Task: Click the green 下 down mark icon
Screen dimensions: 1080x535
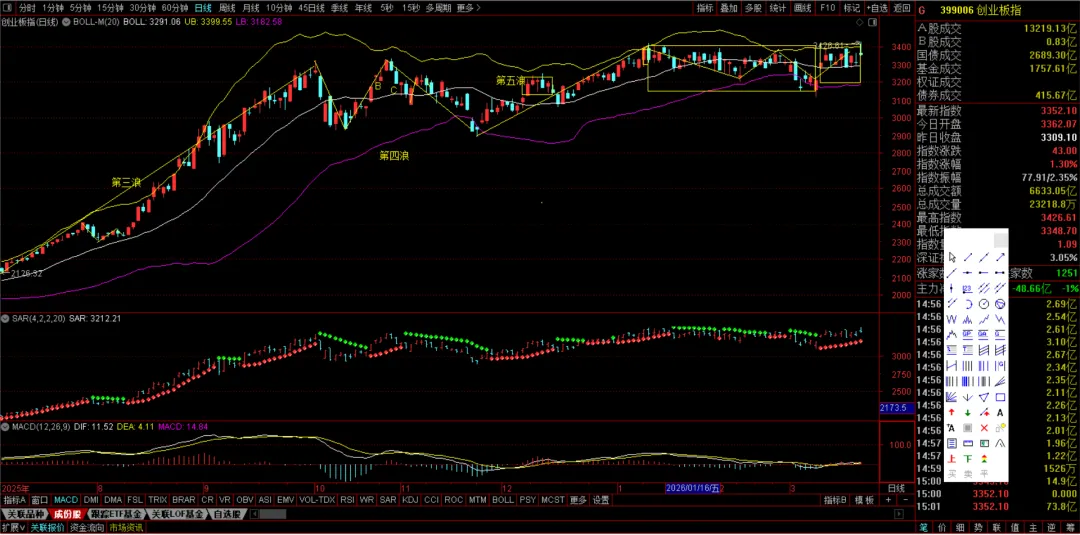Action: (x=968, y=459)
